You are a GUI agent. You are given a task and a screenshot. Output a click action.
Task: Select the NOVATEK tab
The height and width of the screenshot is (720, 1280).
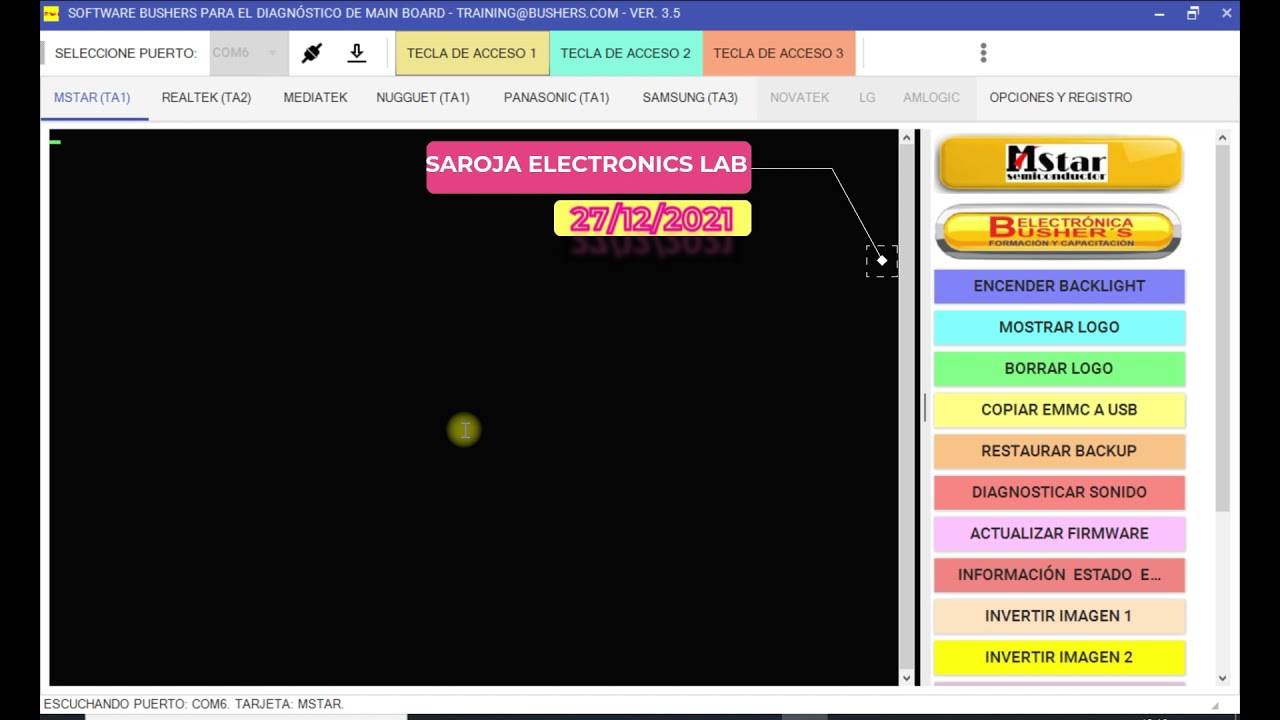click(x=799, y=97)
